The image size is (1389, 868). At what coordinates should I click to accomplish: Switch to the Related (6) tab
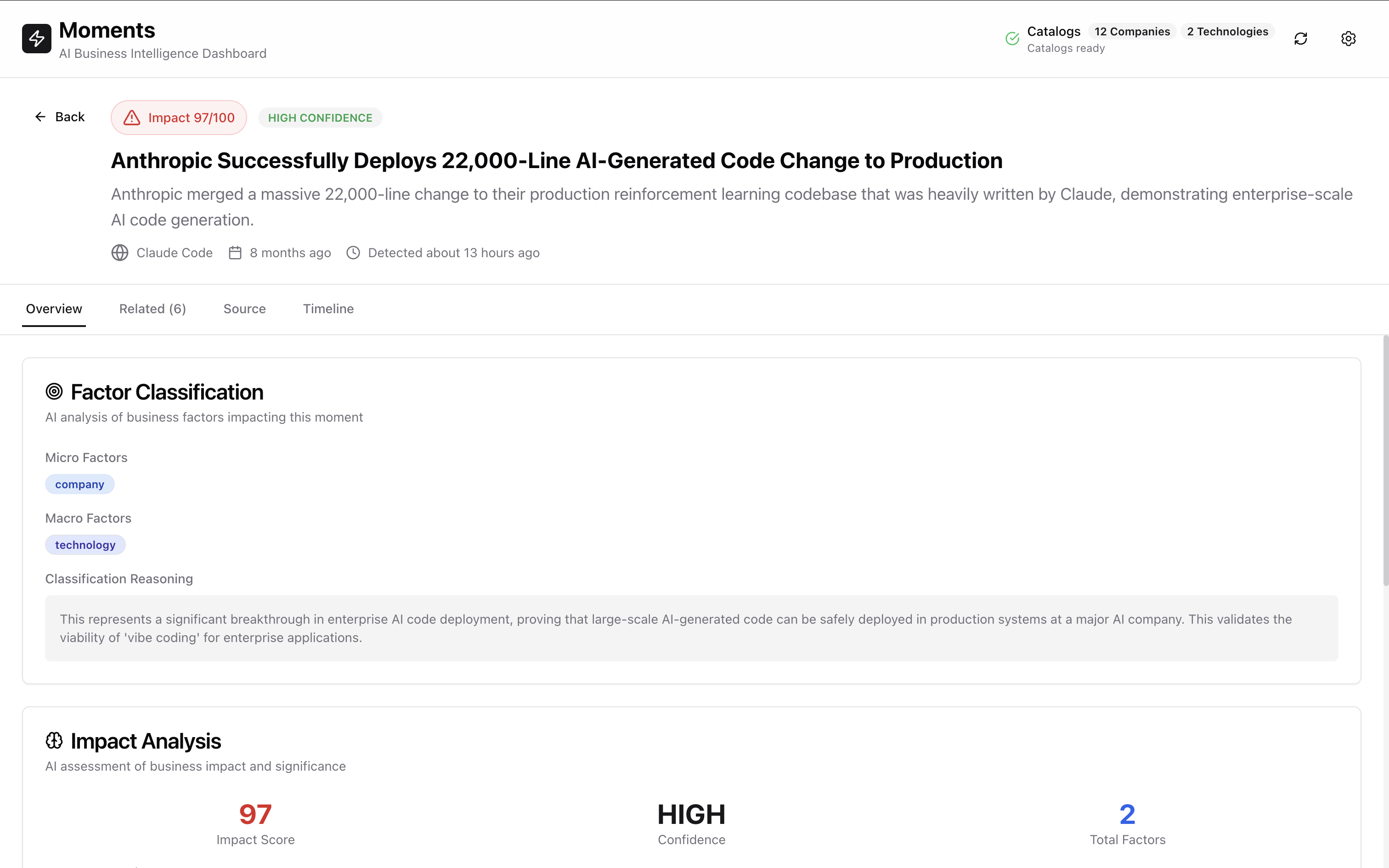(x=152, y=309)
